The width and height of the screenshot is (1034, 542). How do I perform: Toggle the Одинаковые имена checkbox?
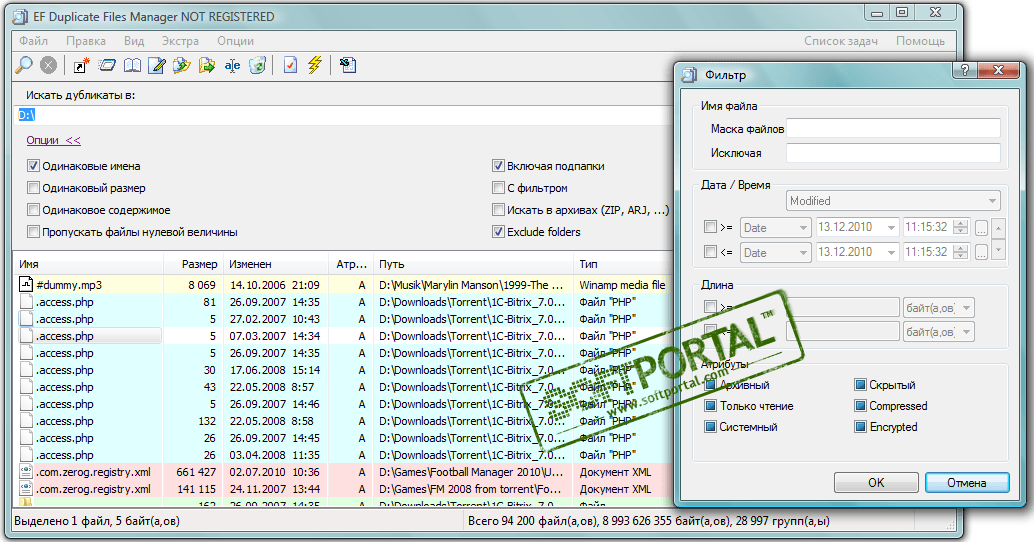pos(33,166)
